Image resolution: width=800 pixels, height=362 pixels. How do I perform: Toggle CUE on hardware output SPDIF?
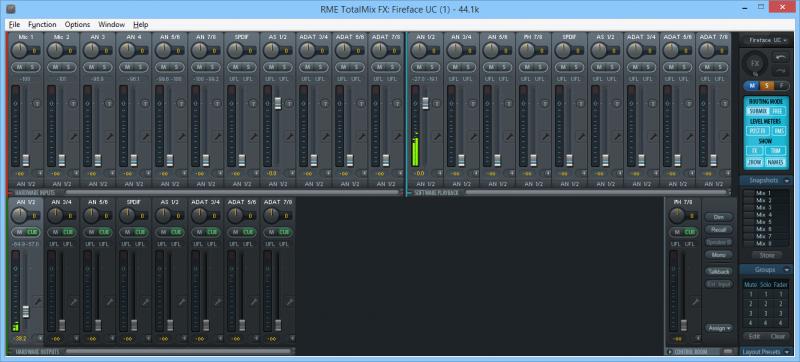[x=140, y=232]
